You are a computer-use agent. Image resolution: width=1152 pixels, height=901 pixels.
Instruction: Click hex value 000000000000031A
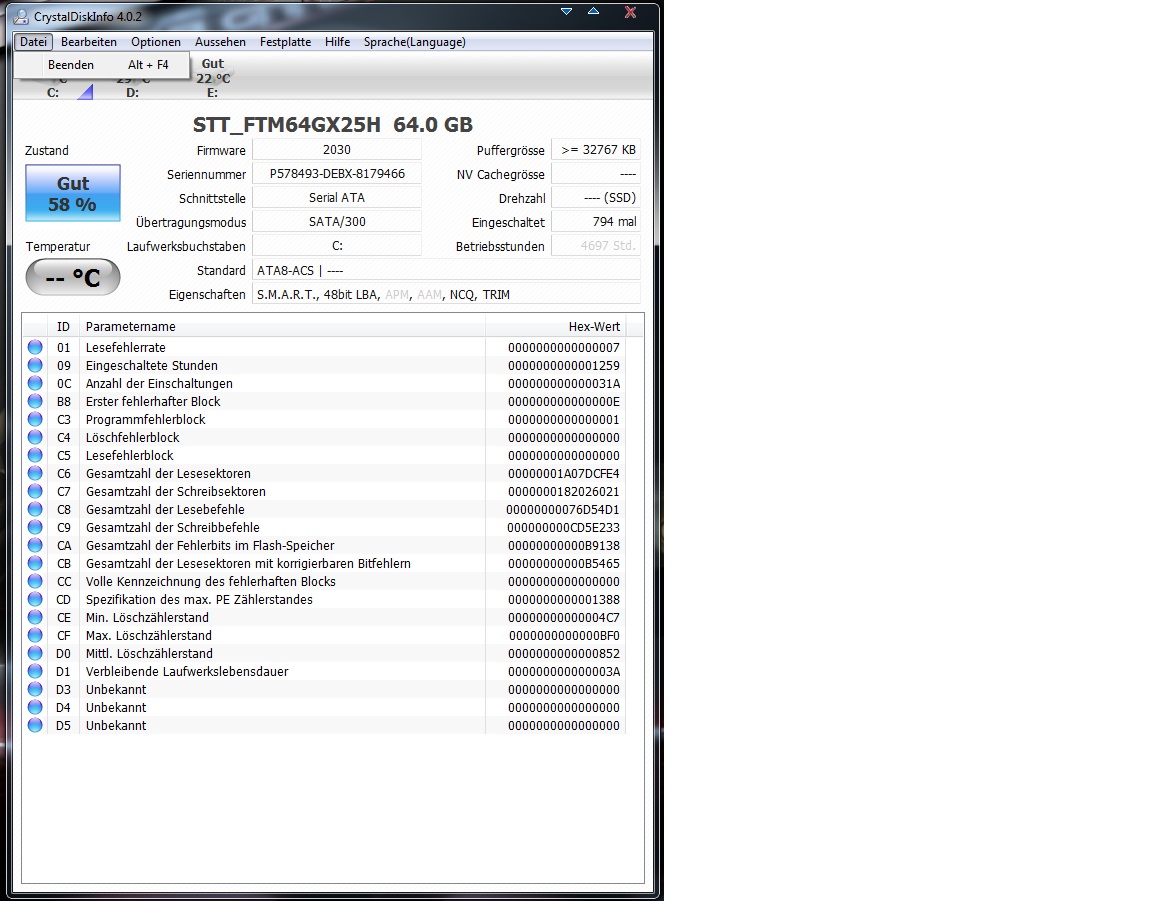pos(564,383)
